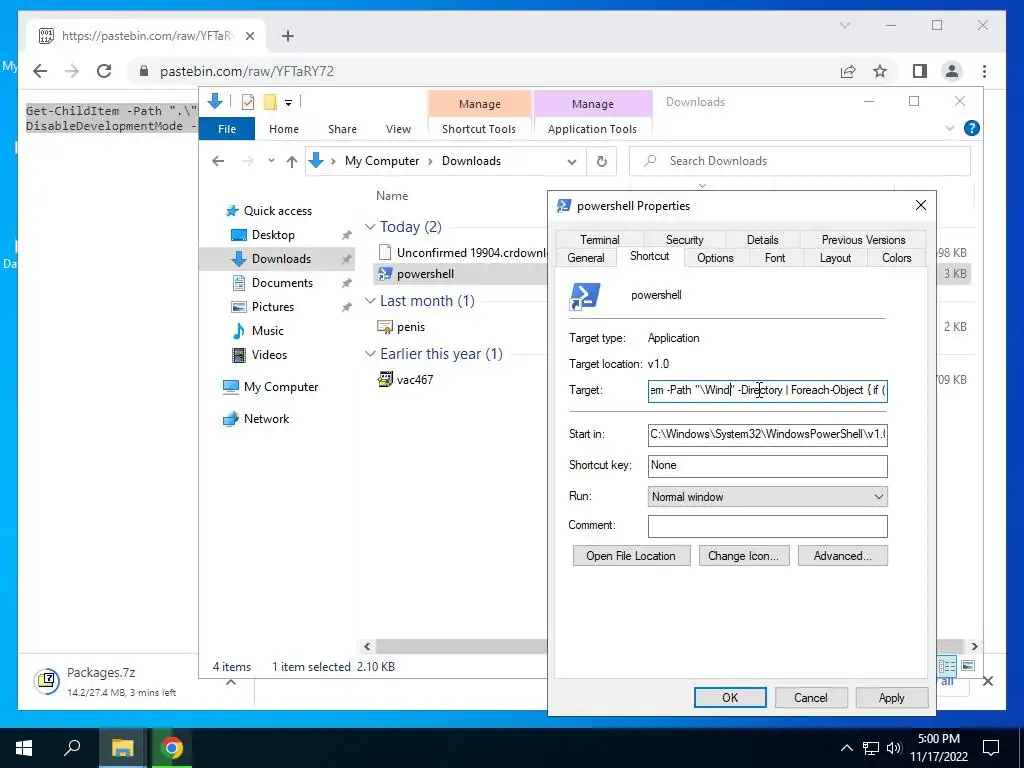Open Explorer Help icon
This screenshot has height=768, width=1024.
(972, 128)
